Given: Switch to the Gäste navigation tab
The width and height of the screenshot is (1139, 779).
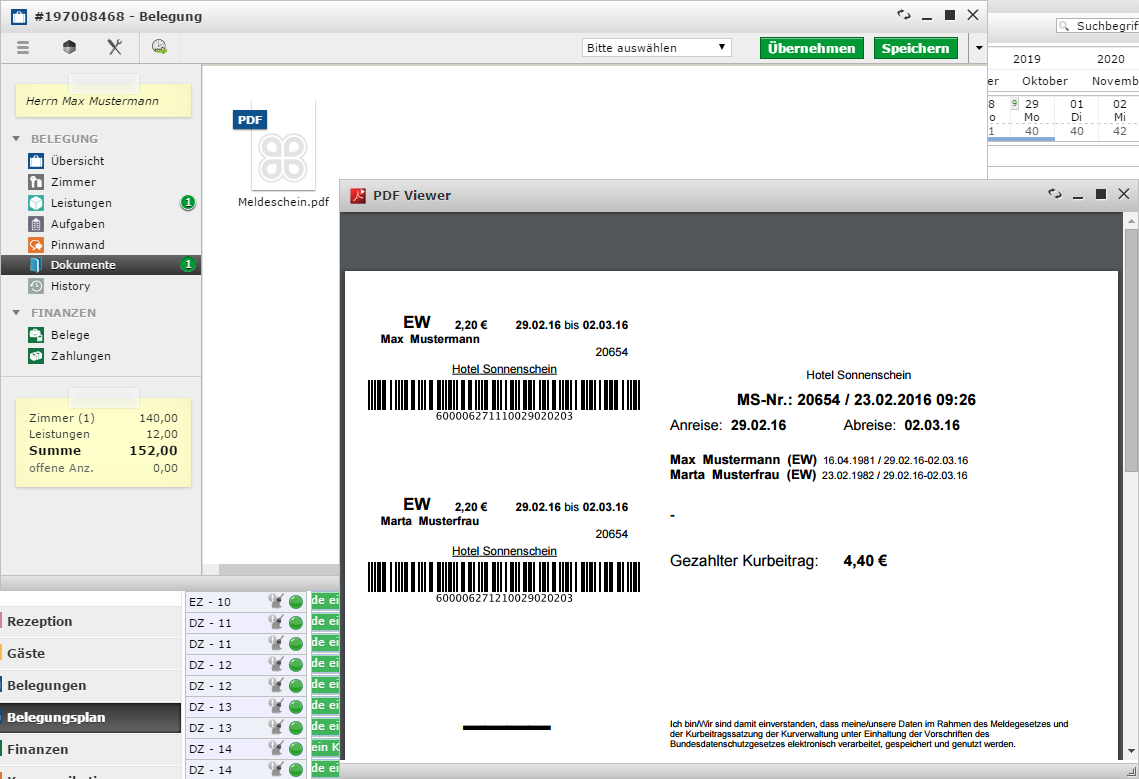Looking at the screenshot, I should tap(91, 653).
